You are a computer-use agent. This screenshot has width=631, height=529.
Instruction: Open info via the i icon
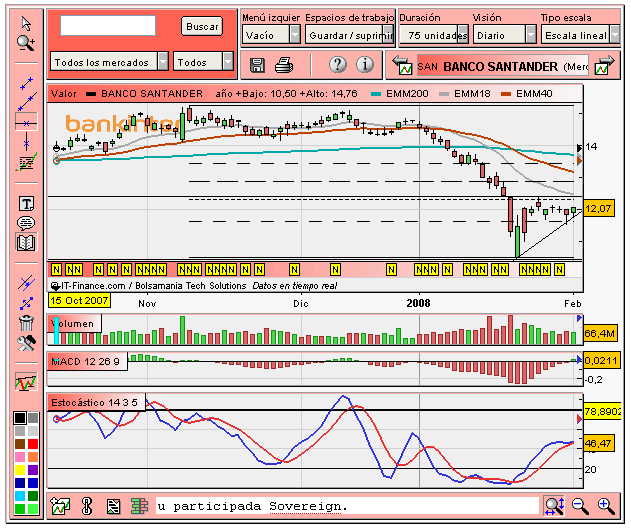[x=365, y=64]
